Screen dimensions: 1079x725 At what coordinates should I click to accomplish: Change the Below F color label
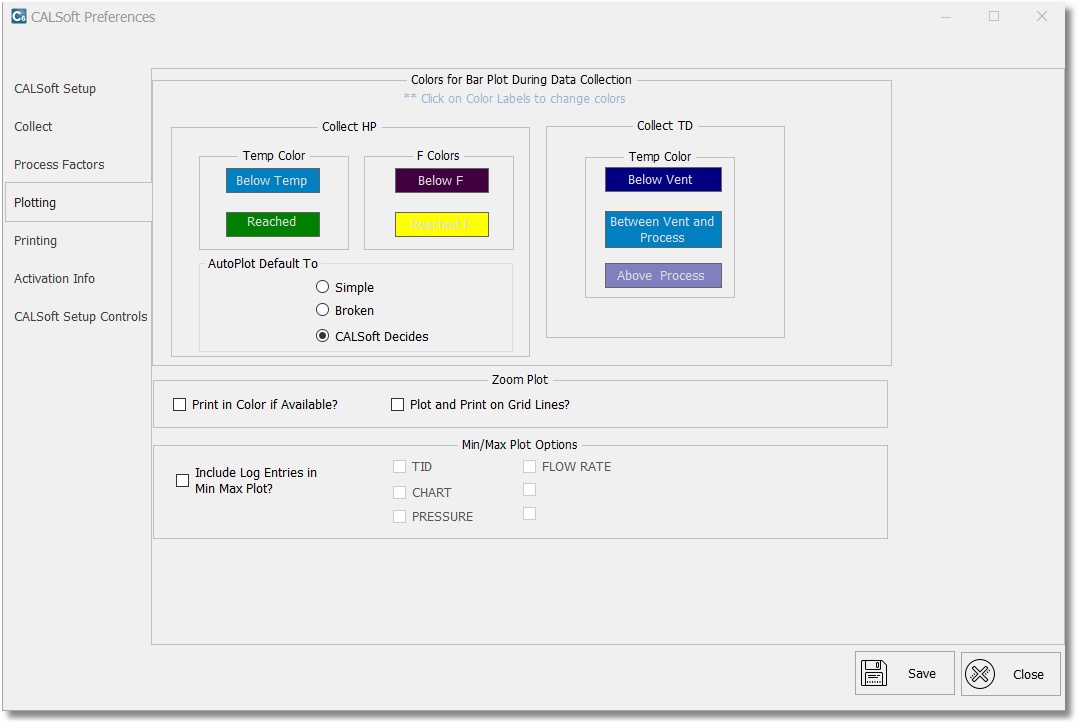(442, 181)
